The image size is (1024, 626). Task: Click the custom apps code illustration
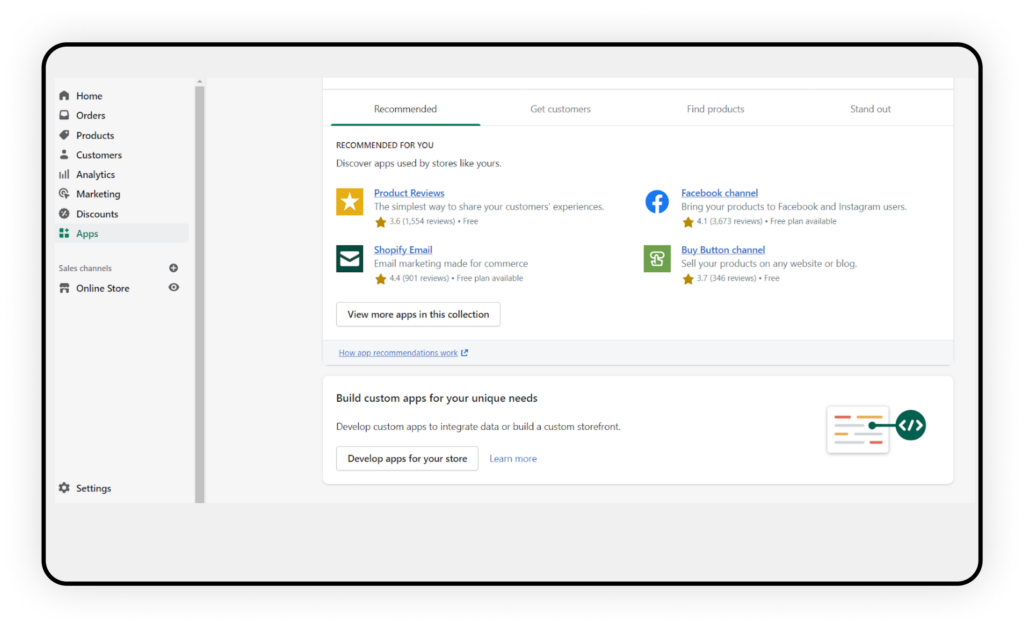coord(876,429)
